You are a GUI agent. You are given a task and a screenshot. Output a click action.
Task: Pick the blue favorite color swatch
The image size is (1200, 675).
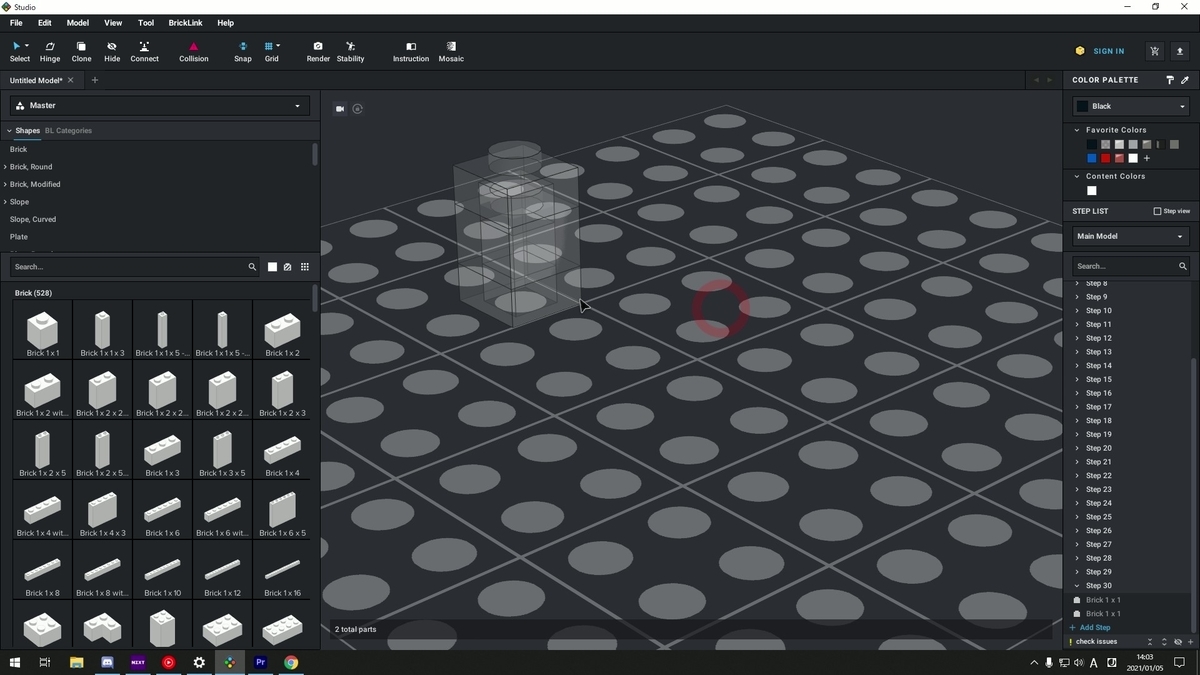(1092, 158)
